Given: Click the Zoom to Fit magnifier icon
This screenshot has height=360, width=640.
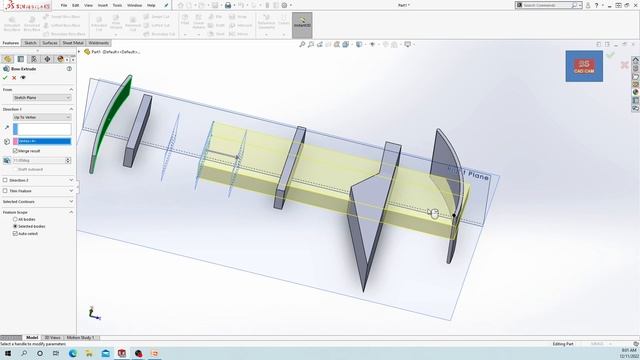Looking at the screenshot, I should [302, 44].
